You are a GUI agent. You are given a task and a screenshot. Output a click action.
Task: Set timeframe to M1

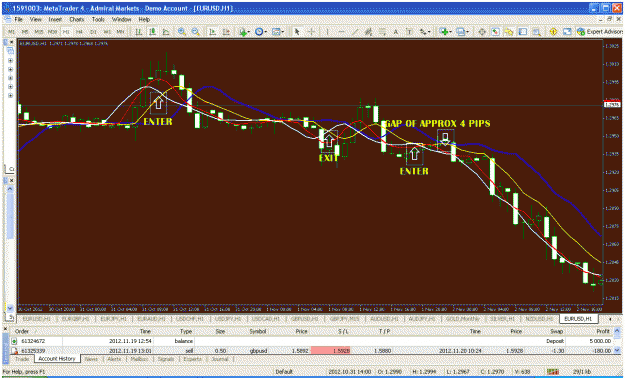click(11, 32)
